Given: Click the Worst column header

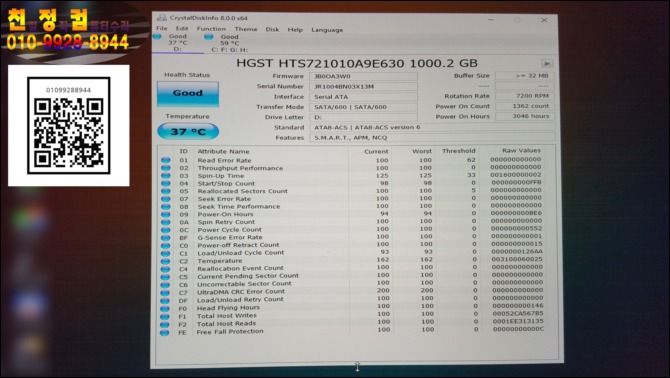Looking at the screenshot, I should tap(422, 151).
